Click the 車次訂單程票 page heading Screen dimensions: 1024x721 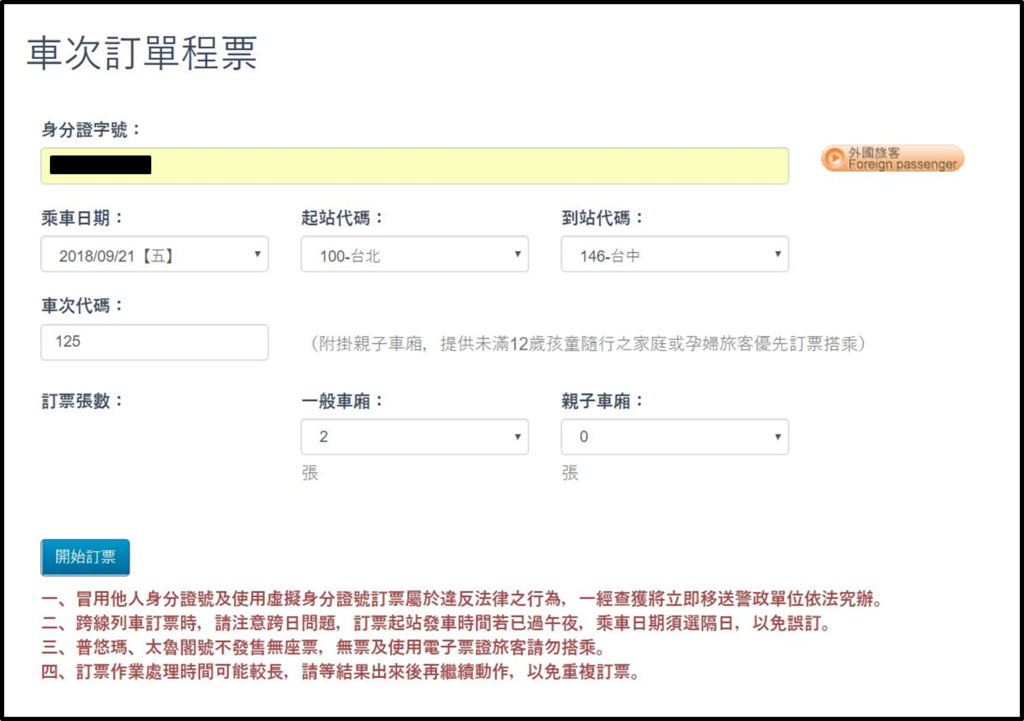[142, 53]
